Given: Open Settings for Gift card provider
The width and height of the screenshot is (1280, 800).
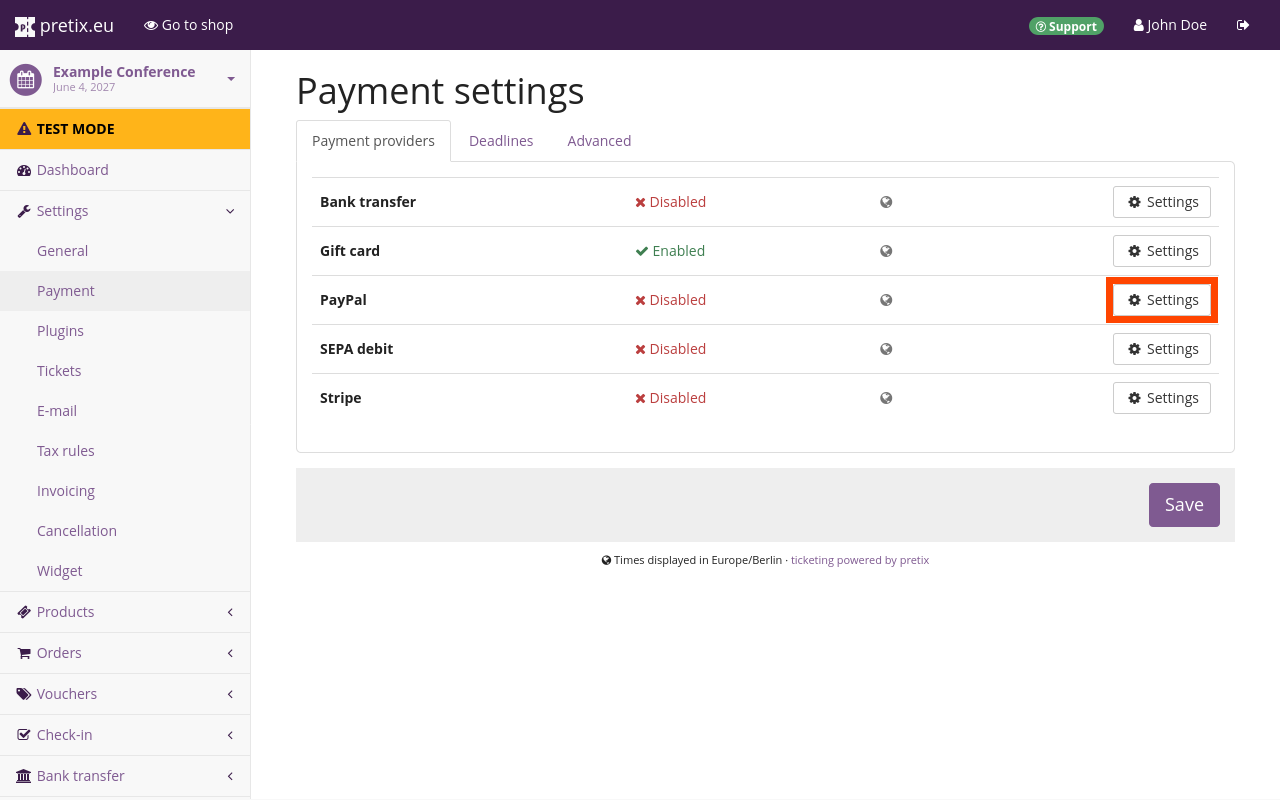Looking at the screenshot, I should pyautogui.click(x=1162, y=251).
